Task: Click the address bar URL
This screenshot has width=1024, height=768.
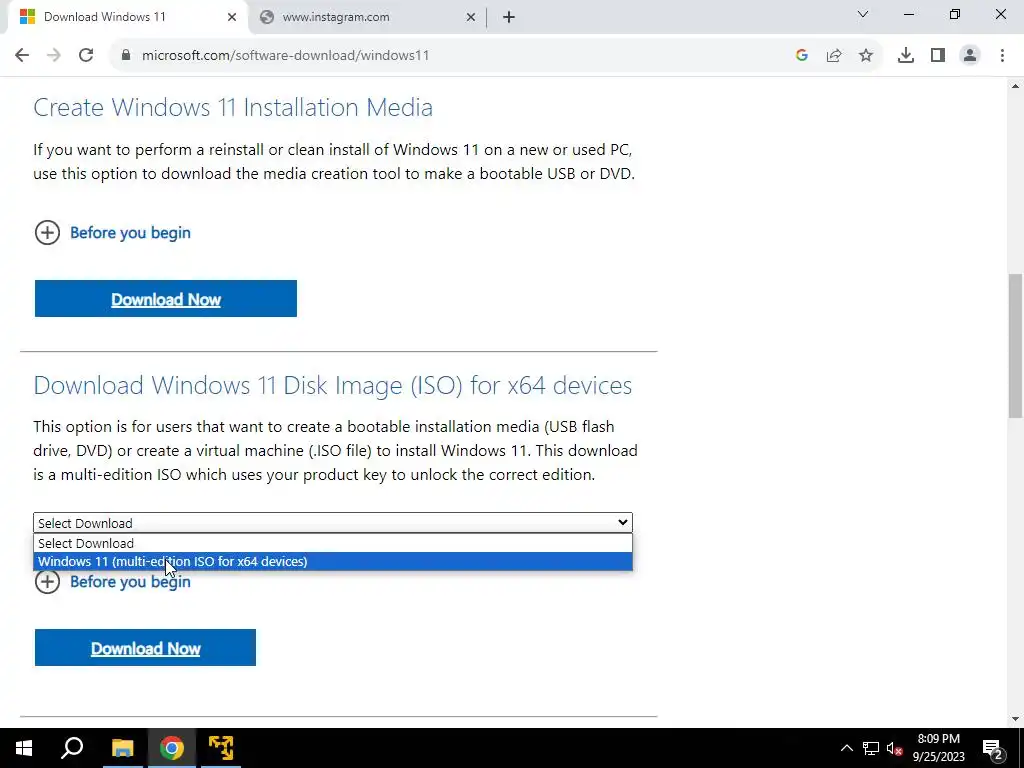Action: tap(285, 56)
